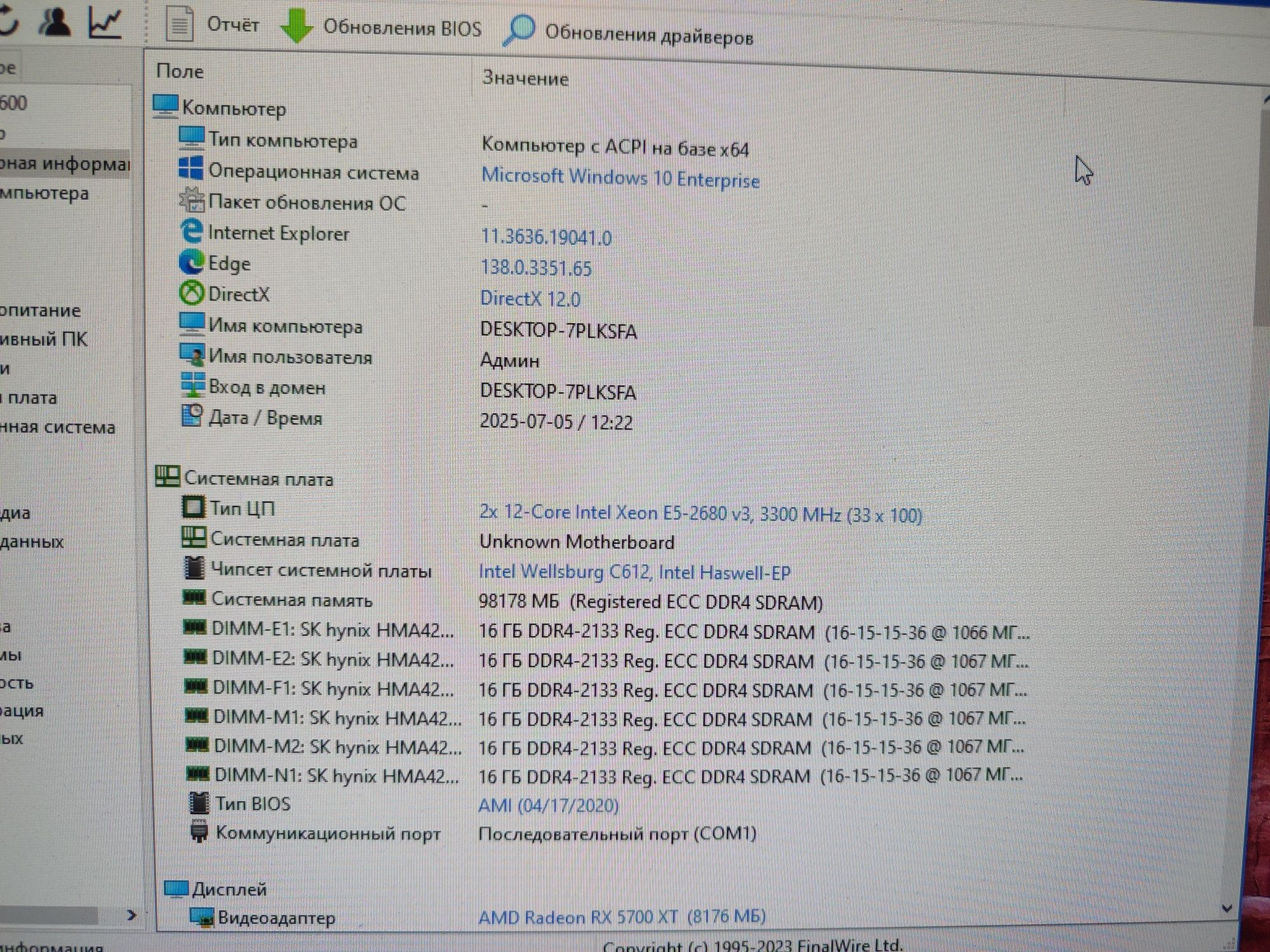
Task: Open the 11.3636.19041.0 version link
Action: pyautogui.click(x=546, y=237)
